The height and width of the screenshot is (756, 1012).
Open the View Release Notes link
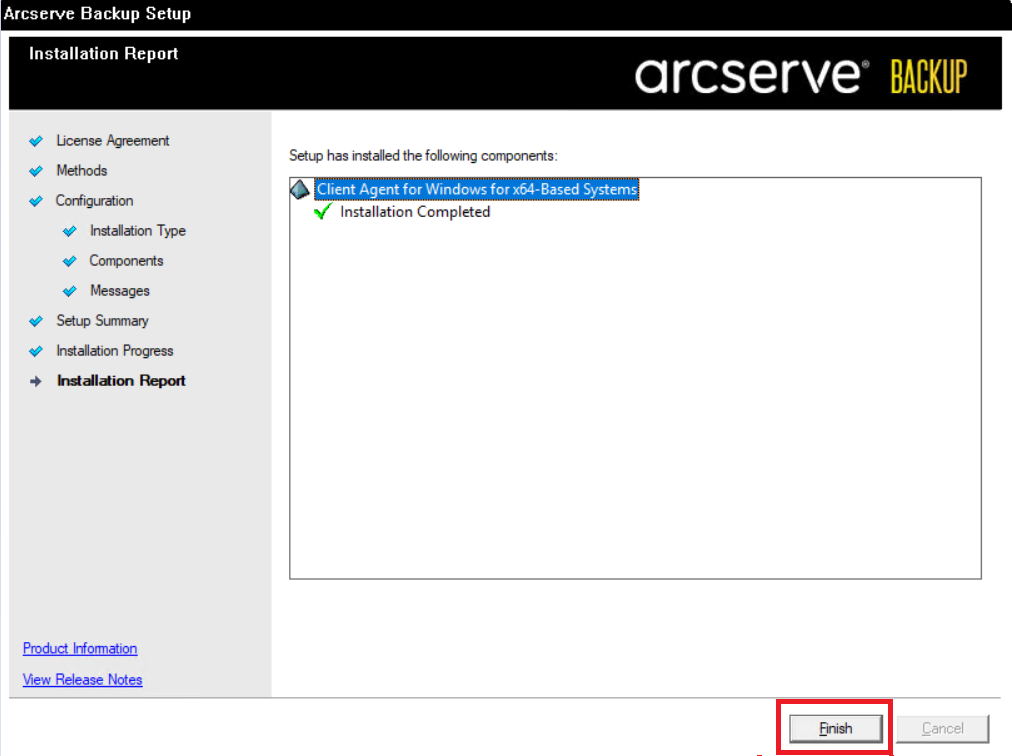pos(83,679)
